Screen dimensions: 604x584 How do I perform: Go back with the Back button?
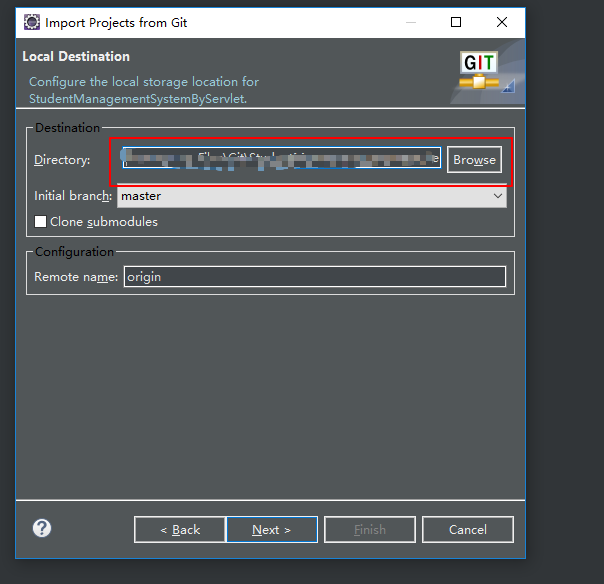tap(180, 529)
